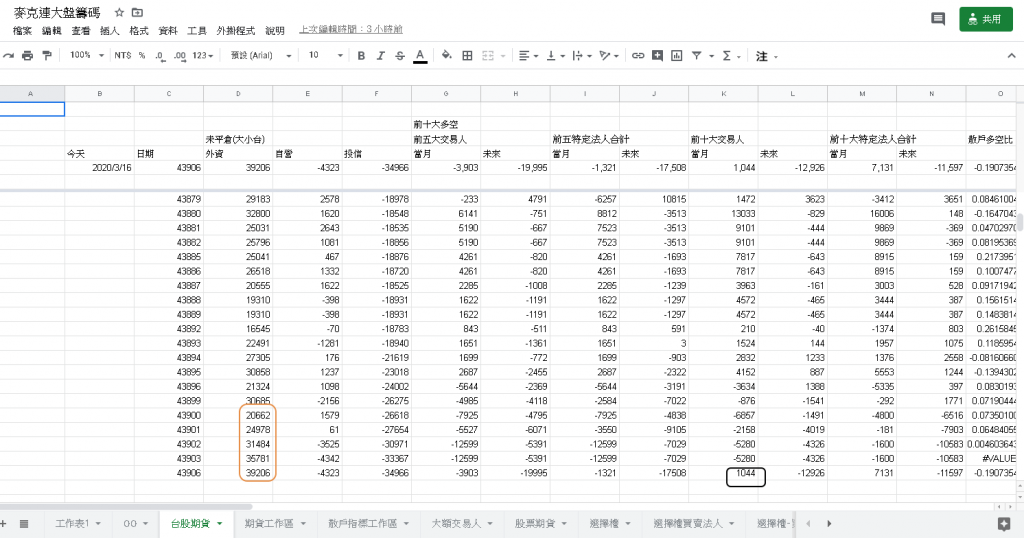Open the font size 10 dropdown
Viewport: 1024px width, 538px height.
[x=322, y=56]
